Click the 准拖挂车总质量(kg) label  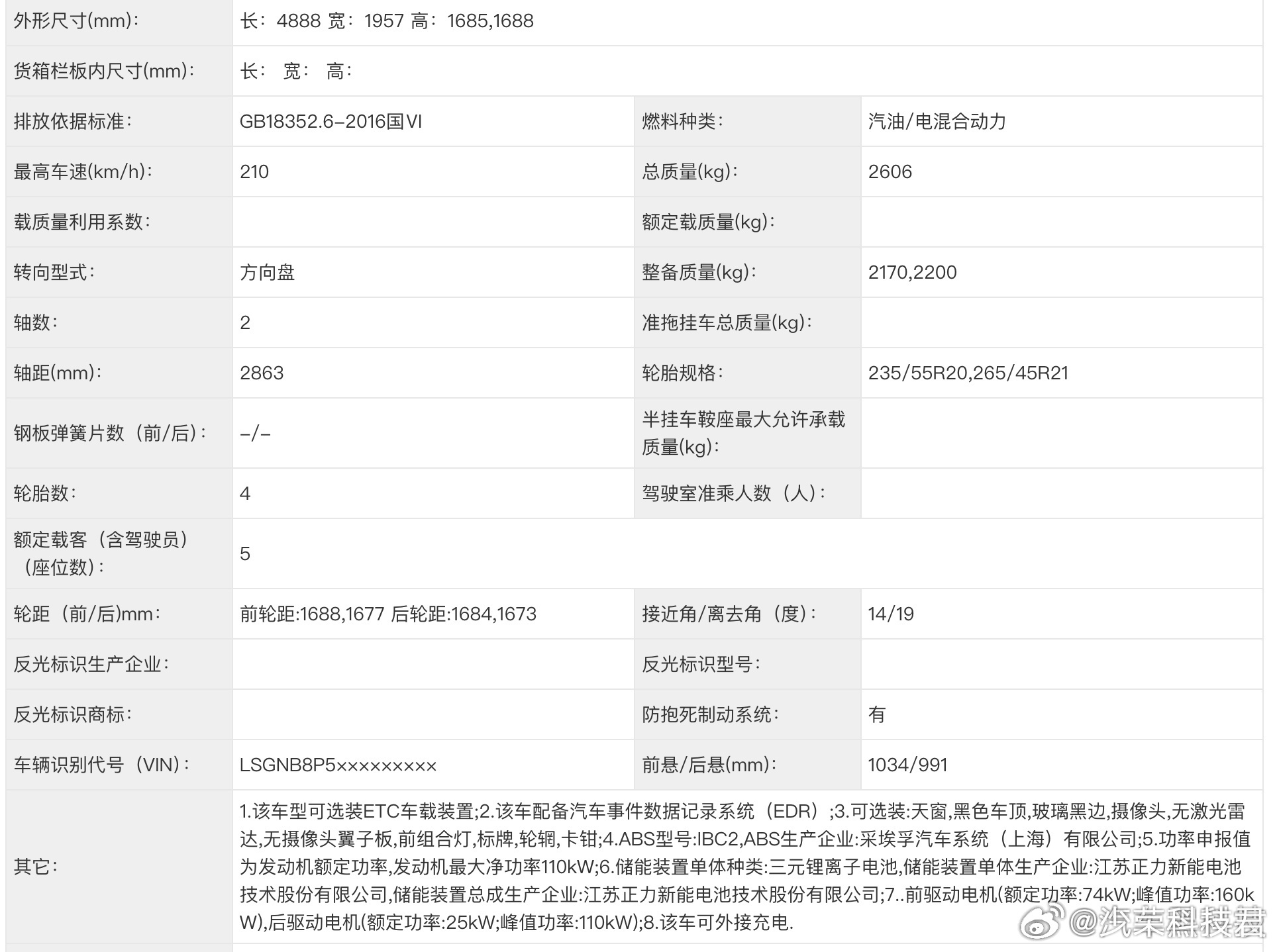[727, 323]
